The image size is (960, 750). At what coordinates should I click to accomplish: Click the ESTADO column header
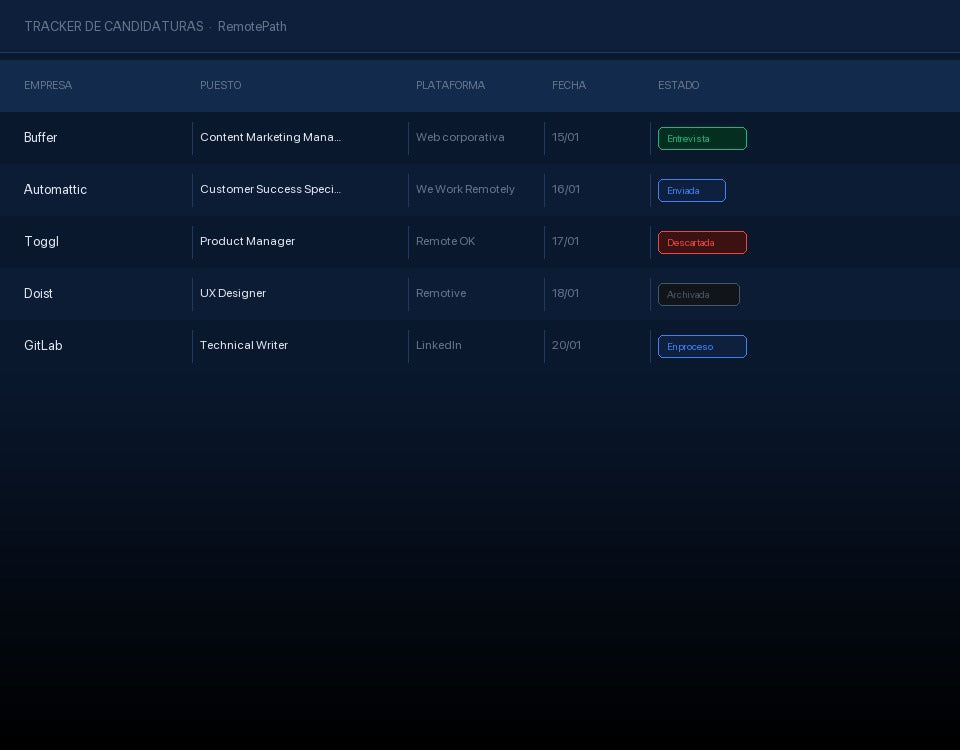click(678, 85)
